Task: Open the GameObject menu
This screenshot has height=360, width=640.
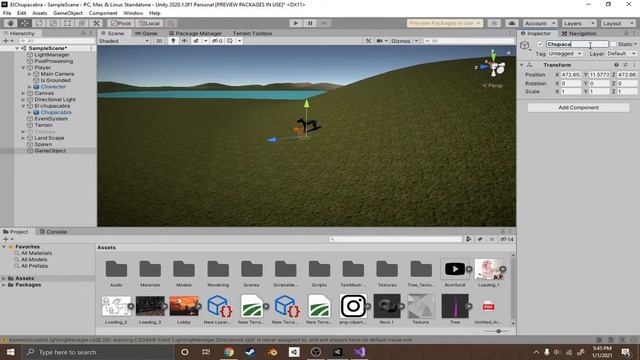Action: tap(68, 13)
